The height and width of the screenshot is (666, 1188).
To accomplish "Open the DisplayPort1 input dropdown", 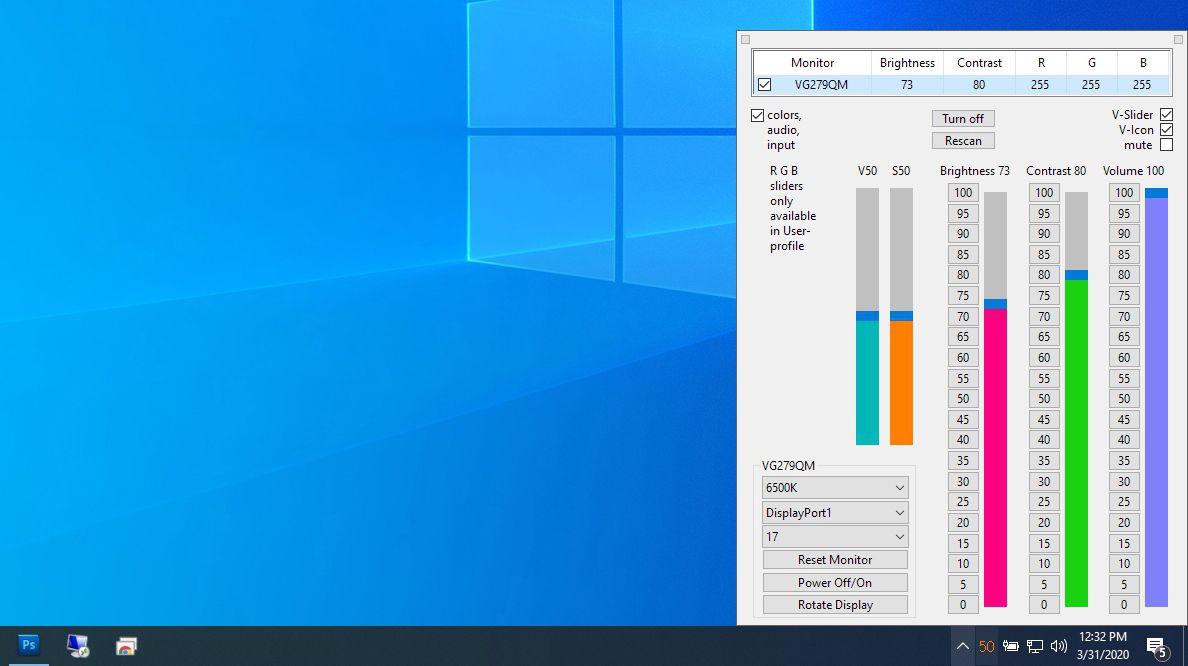I will tap(835, 513).
